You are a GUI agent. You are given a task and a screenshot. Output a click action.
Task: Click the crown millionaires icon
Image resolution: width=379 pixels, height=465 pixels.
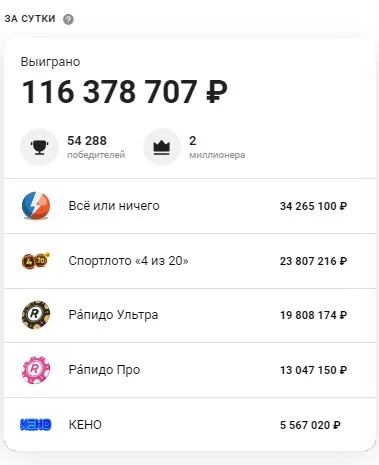coord(162,147)
